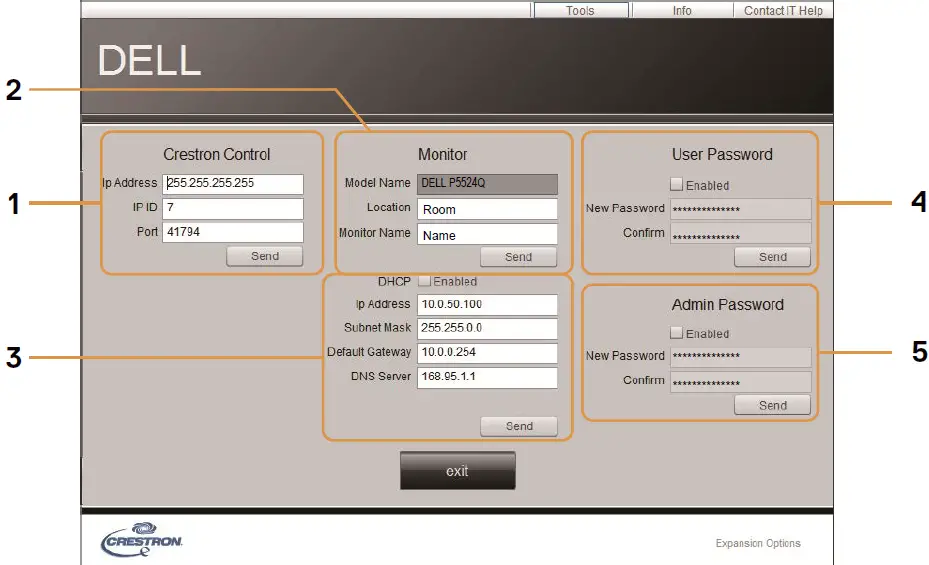The height and width of the screenshot is (565, 929).
Task: Send the Admin Password settings
Action: [x=772, y=406]
